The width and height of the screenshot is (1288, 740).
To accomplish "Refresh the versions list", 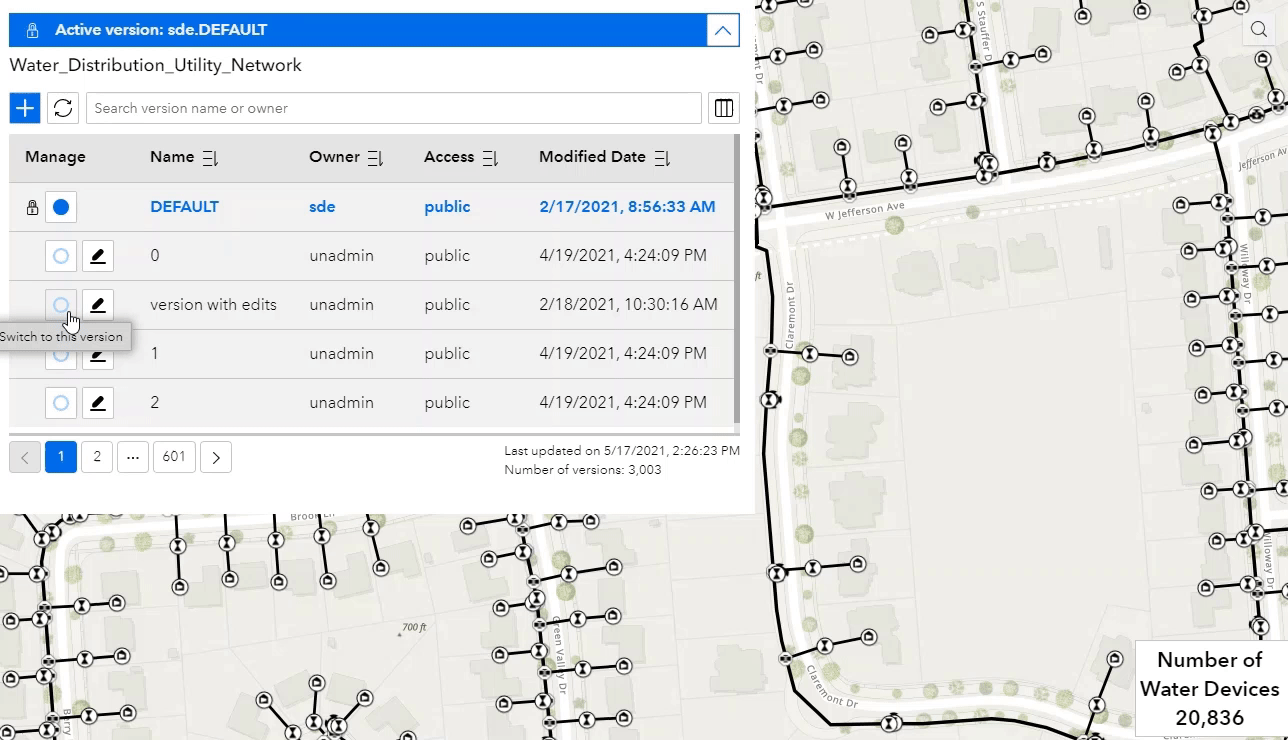I will point(63,107).
